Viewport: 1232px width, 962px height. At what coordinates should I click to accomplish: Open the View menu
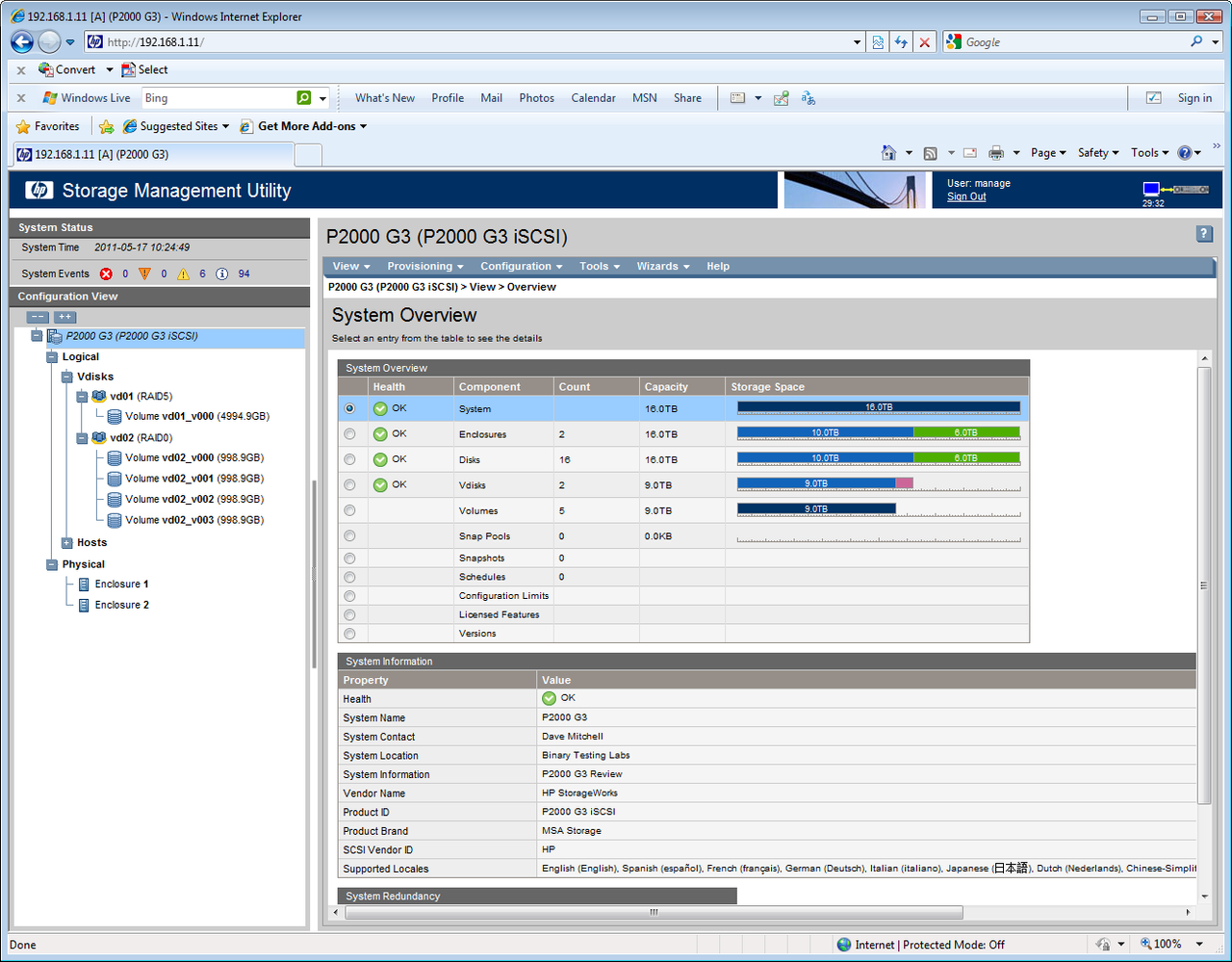351,267
